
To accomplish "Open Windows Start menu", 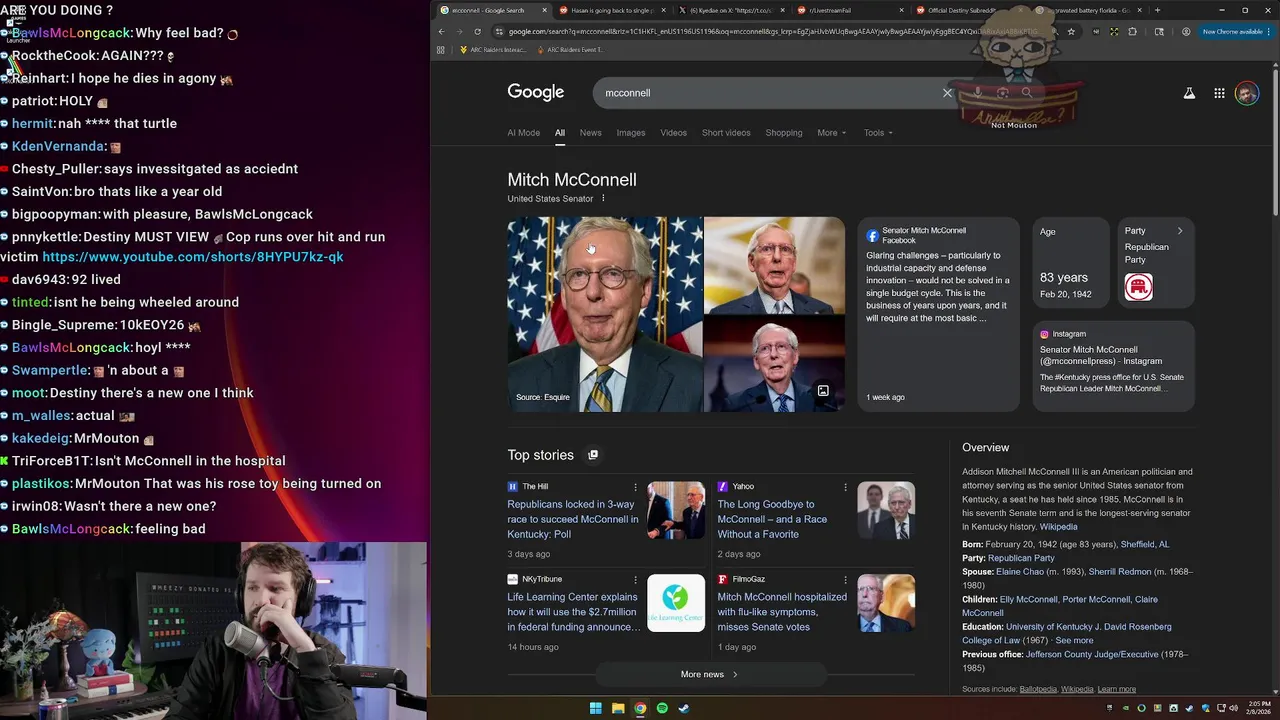I will click(x=596, y=708).
